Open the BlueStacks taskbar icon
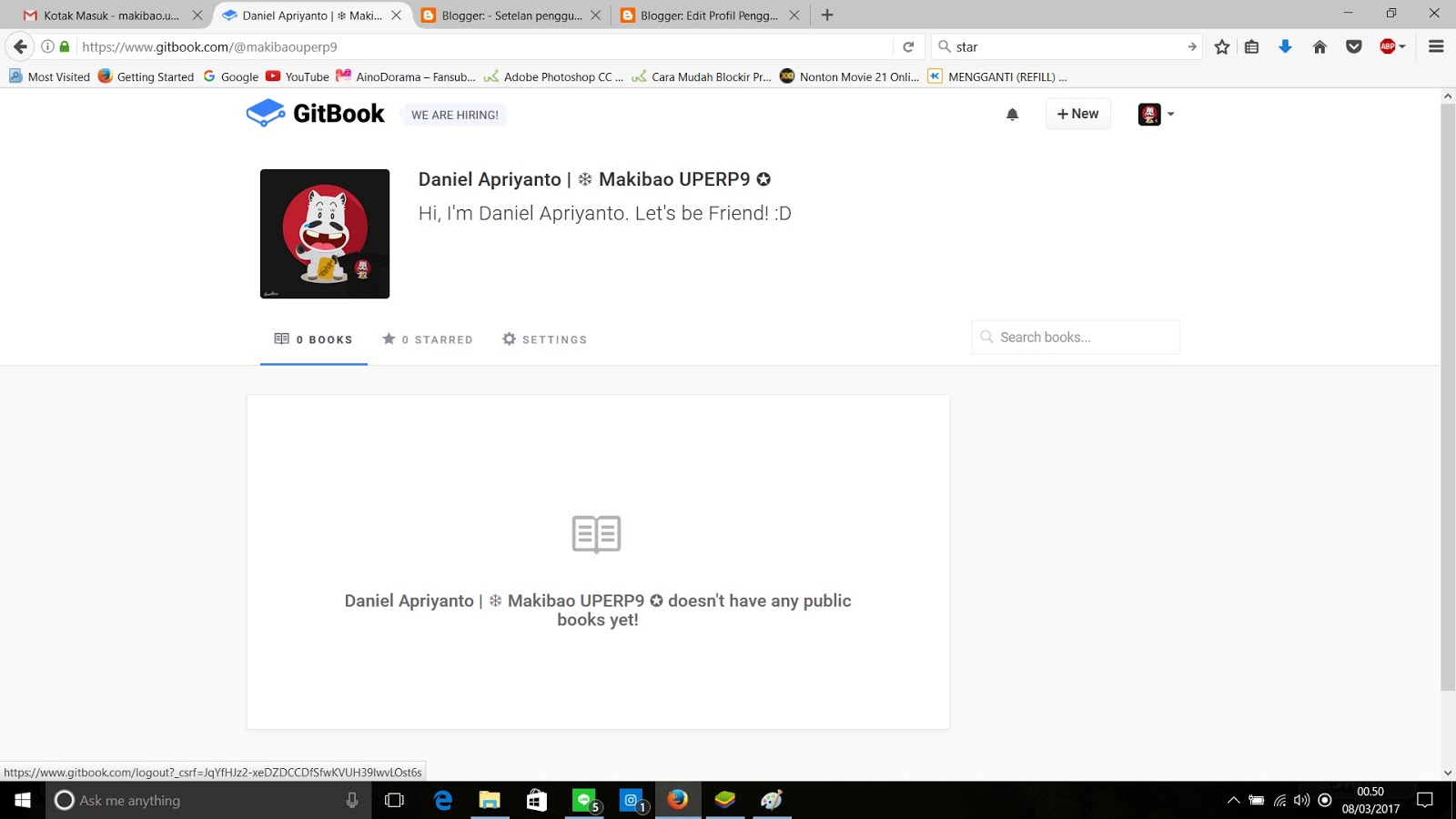Image resolution: width=1456 pixels, height=819 pixels. 725,801
